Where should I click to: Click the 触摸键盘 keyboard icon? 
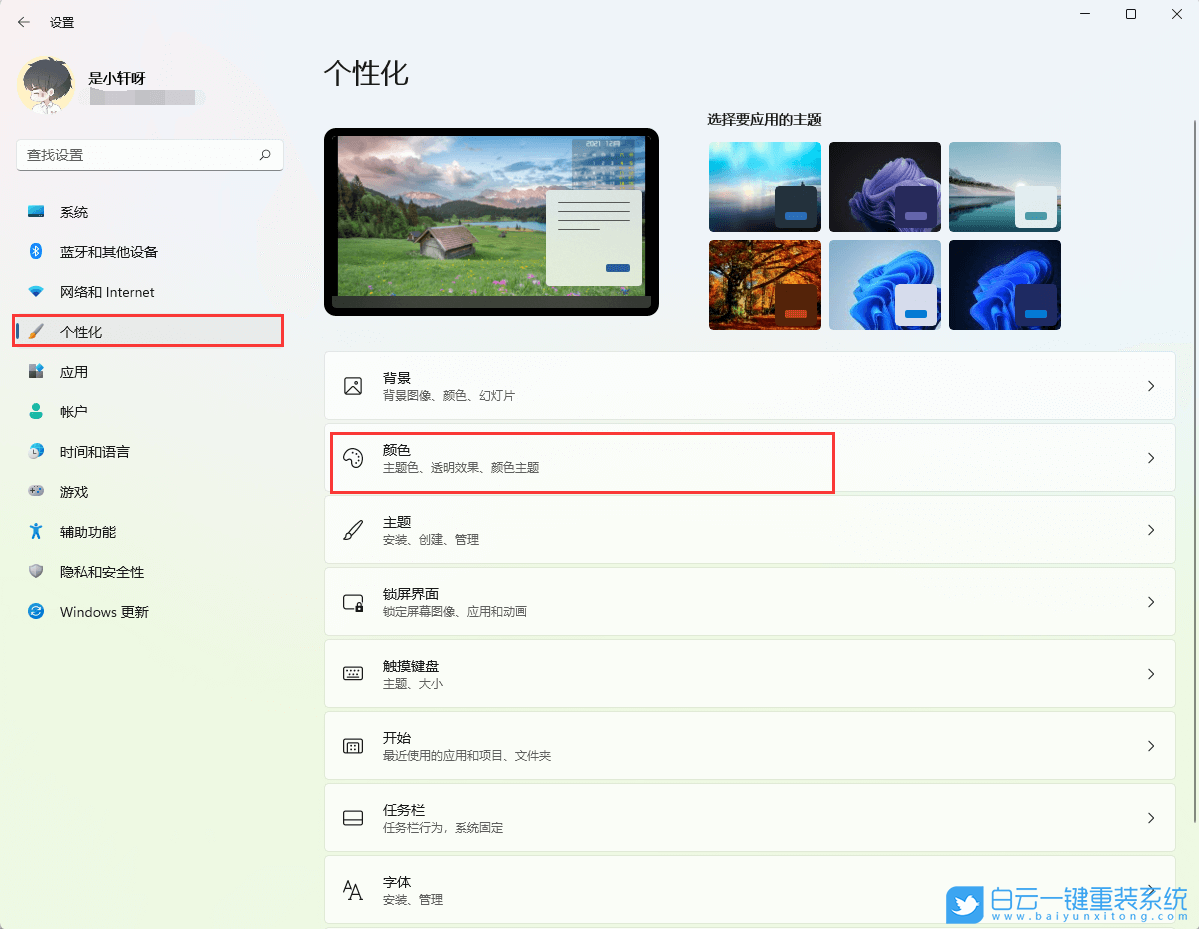(x=353, y=673)
